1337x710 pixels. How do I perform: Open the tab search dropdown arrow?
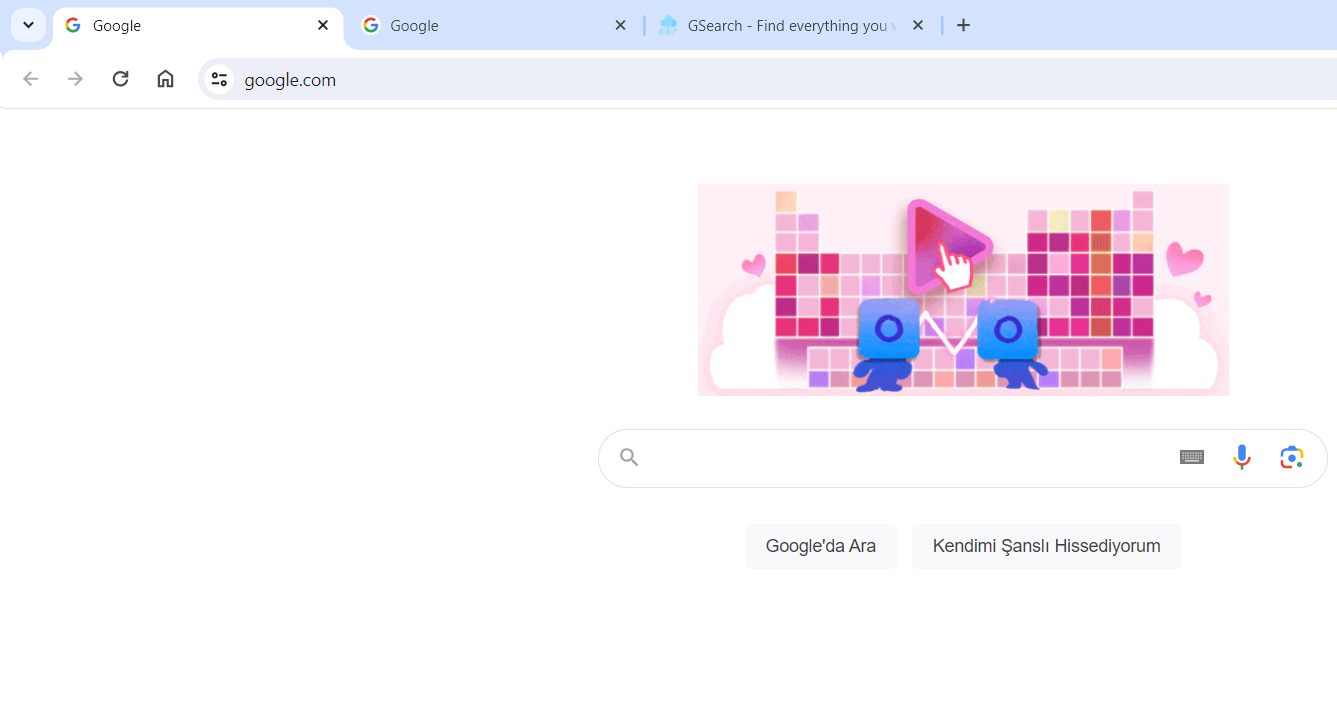pos(28,25)
